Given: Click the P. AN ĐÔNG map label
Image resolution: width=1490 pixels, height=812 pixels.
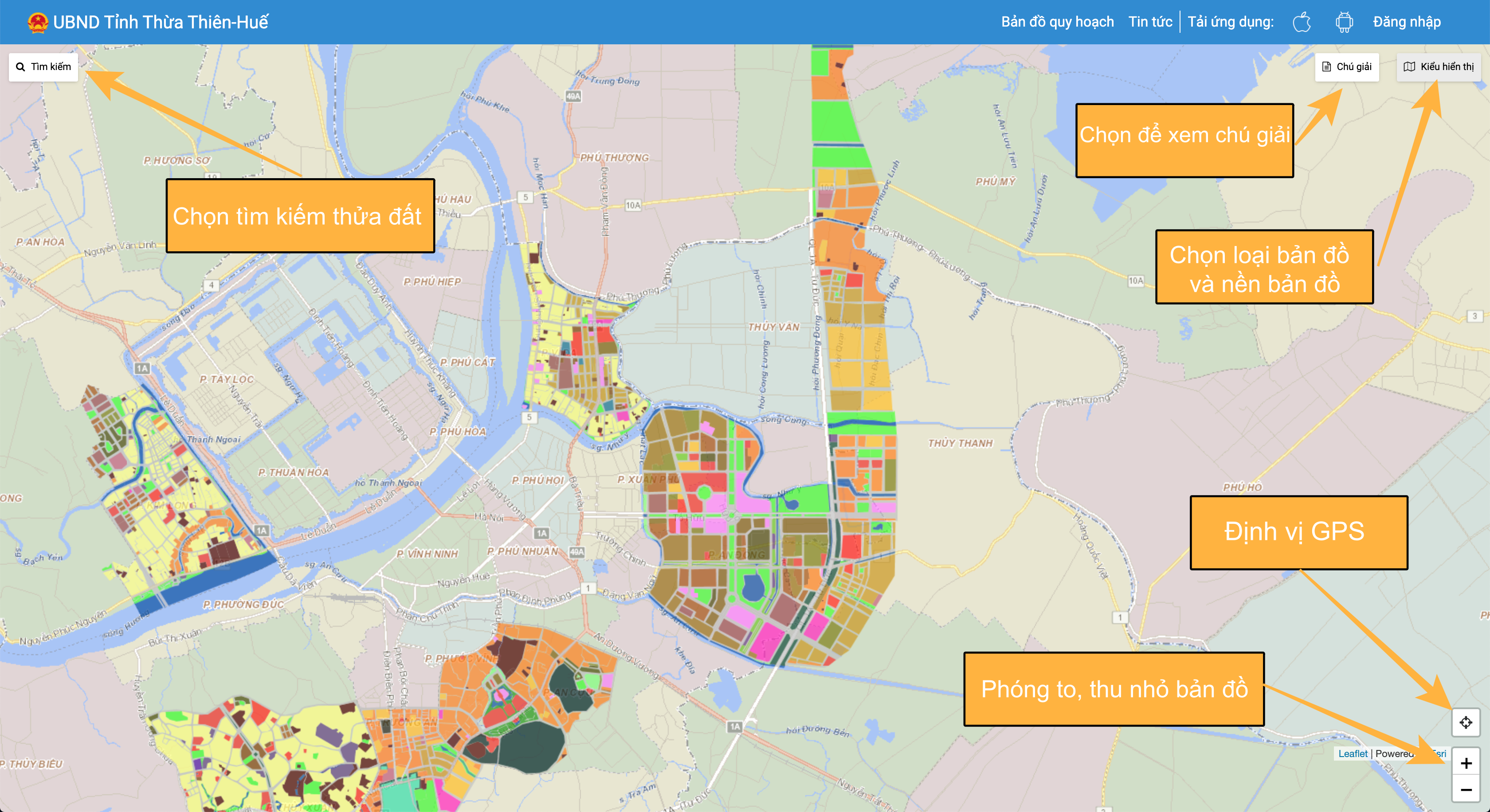Looking at the screenshot, I should pos(736,555).
